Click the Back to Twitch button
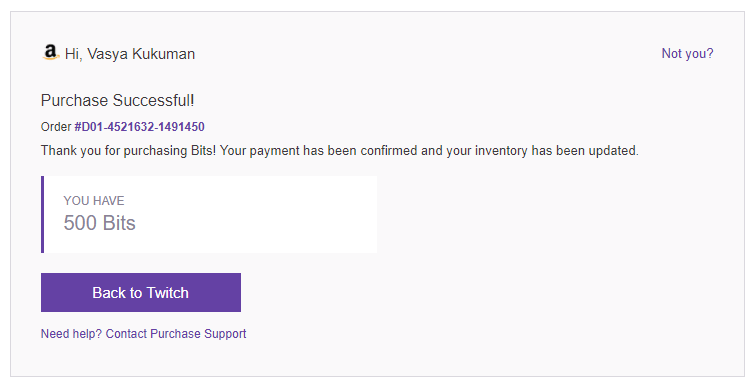This screenshot has width=756, height=389. [141, 293]
